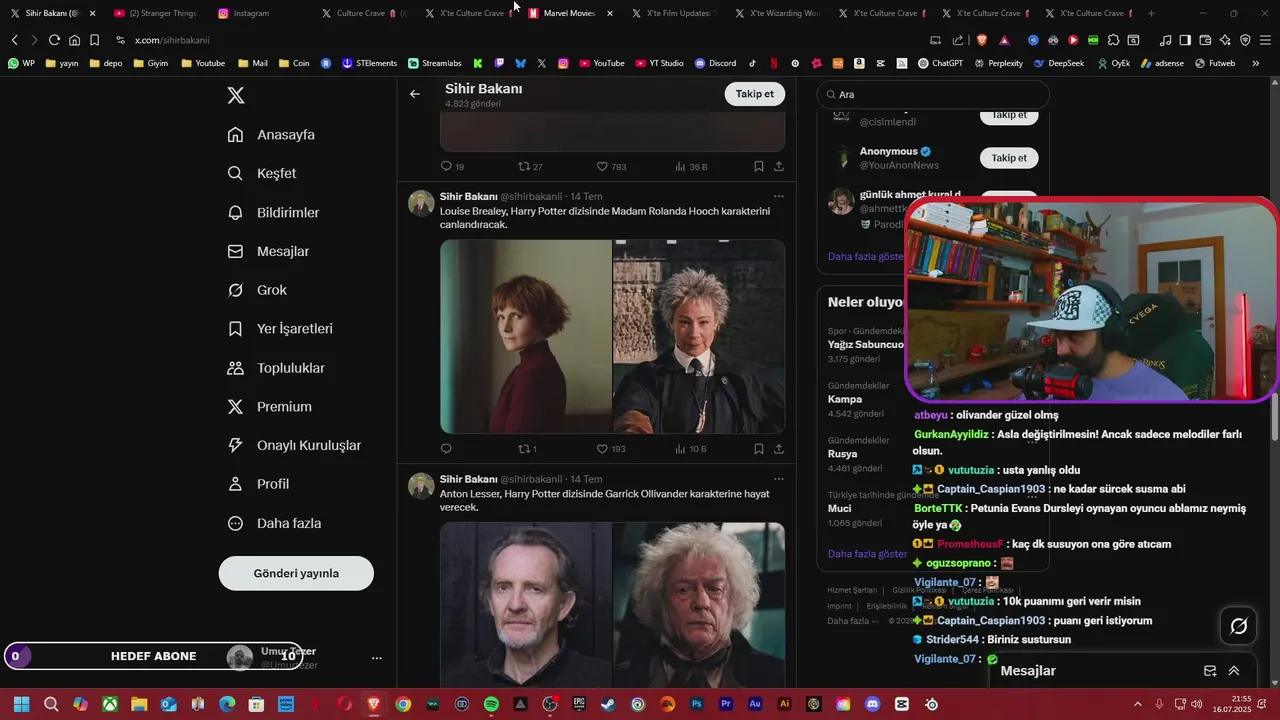
Task: Go to Bildirimler
Action: (x=273, y=212)
